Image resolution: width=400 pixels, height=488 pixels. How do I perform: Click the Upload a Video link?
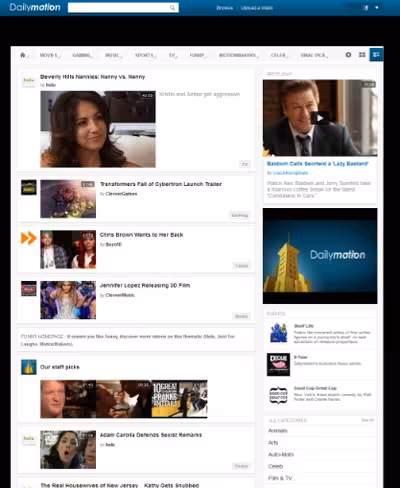(257, 8)
